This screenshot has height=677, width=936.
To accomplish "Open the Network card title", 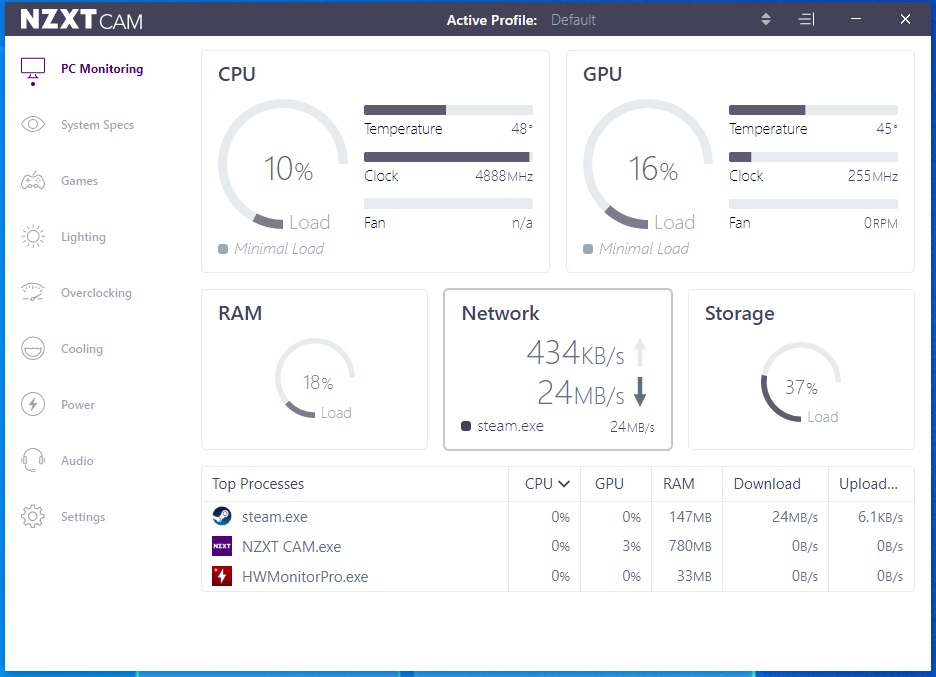I will 500,313.
